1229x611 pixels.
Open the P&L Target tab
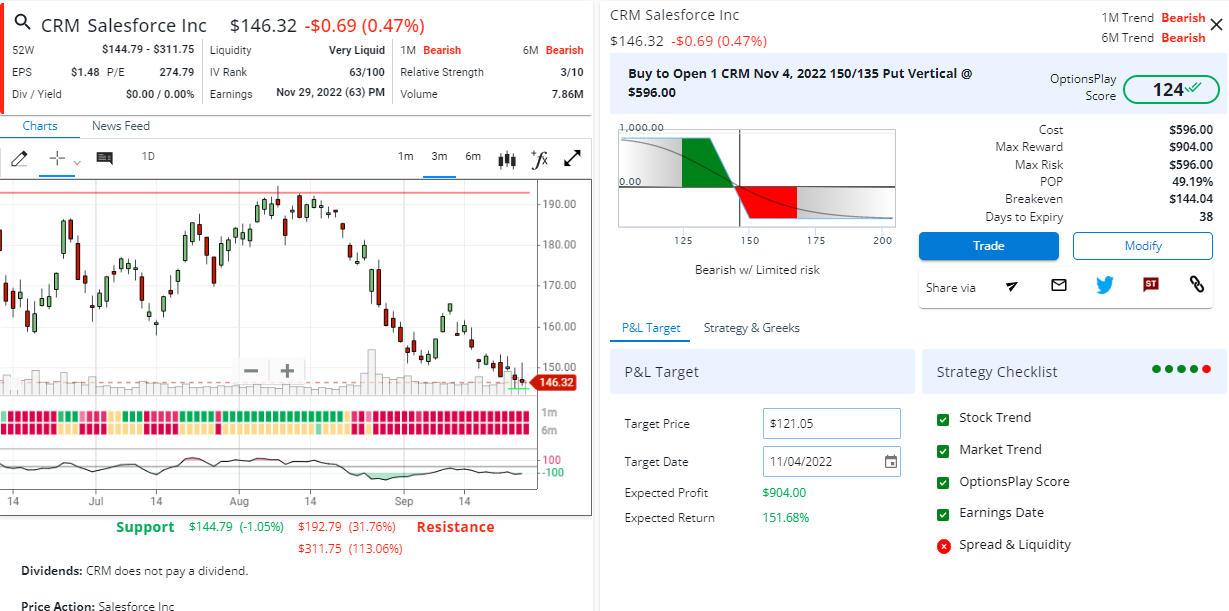[x=651, y=328]
